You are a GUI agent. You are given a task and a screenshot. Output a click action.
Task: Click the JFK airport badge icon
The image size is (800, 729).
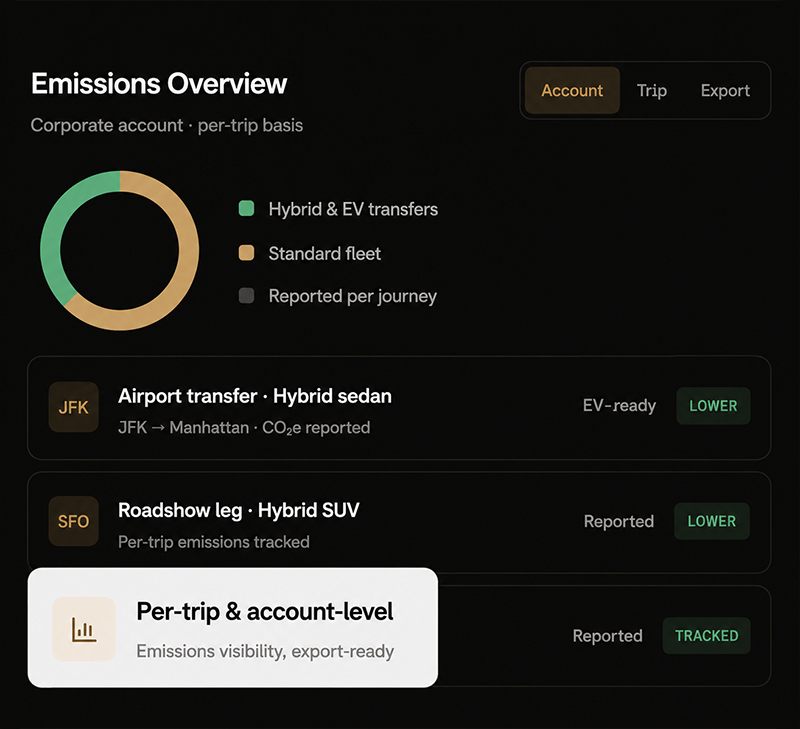coord(73,407)
